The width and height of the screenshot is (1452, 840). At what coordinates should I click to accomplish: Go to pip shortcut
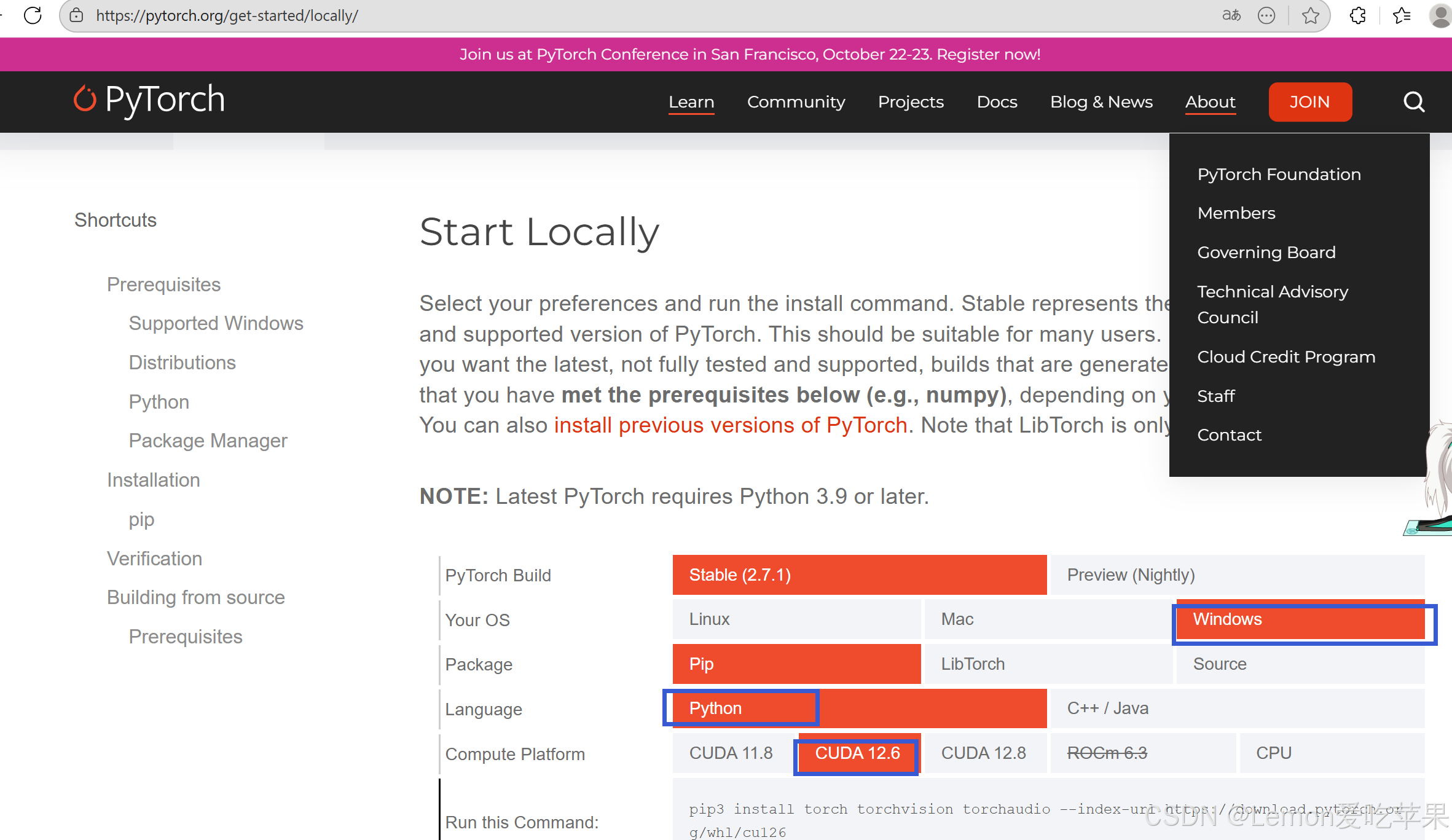(142, 520)
